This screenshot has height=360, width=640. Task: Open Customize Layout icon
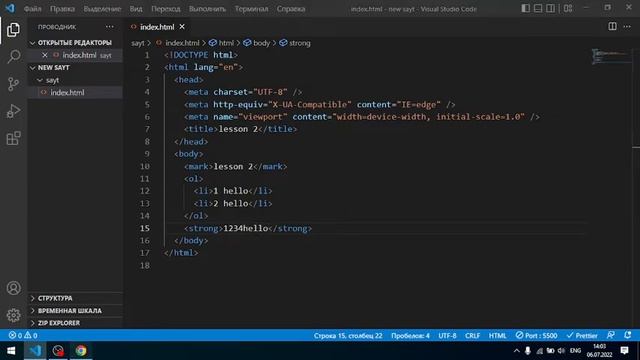click(568, 8)
